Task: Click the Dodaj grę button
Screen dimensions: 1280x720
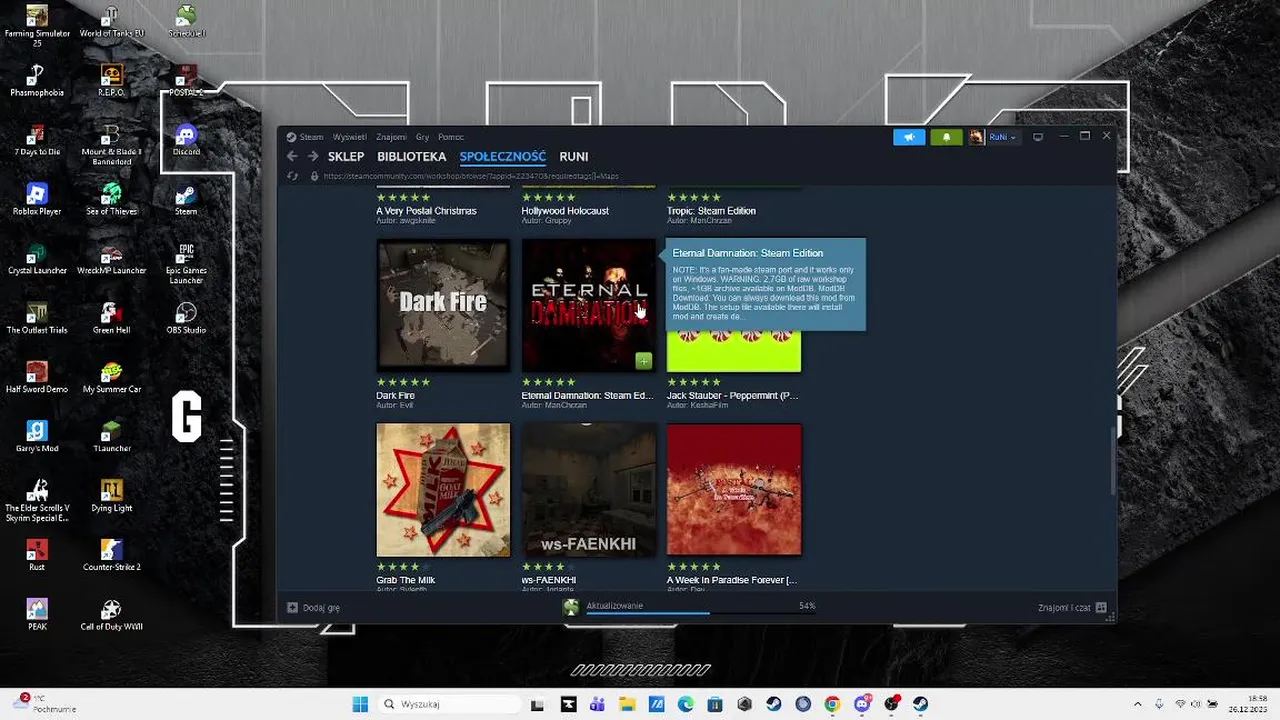Action: (313, 607)
